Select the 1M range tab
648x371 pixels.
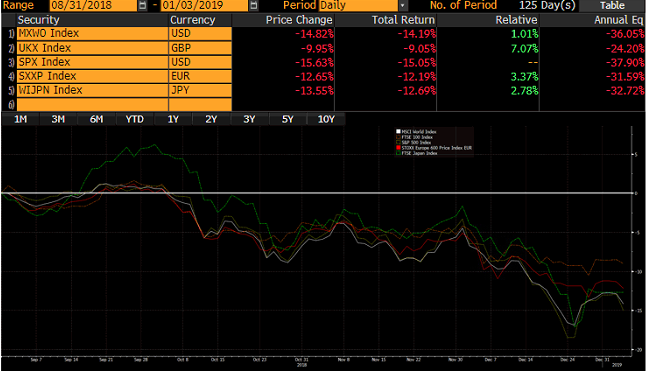(x=20, y=119)
